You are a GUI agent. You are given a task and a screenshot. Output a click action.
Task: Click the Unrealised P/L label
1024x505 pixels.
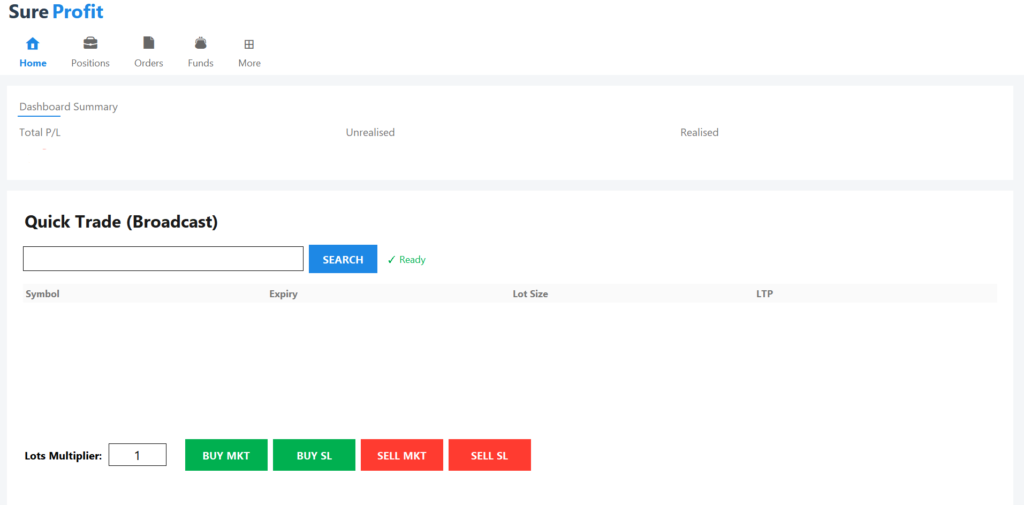(370, 132)
